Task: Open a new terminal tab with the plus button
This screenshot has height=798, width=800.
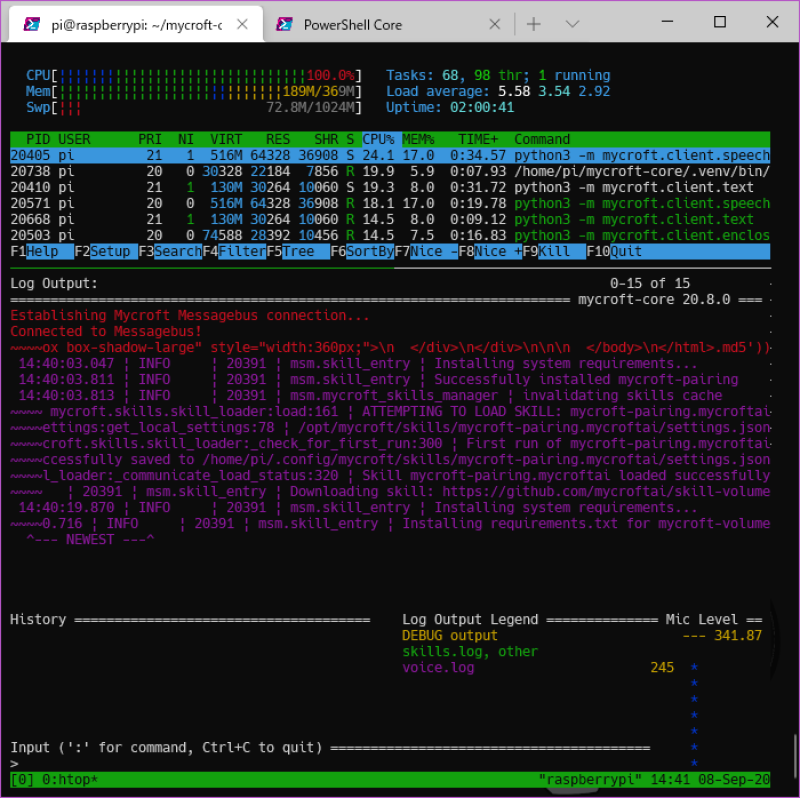Action: point(534,24)
